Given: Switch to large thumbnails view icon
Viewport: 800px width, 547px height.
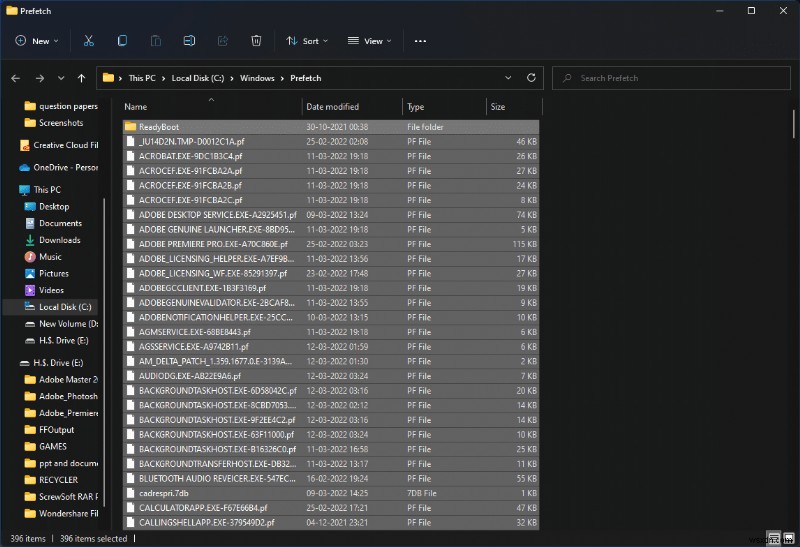Looking at the screenshot, I should 787,539.
